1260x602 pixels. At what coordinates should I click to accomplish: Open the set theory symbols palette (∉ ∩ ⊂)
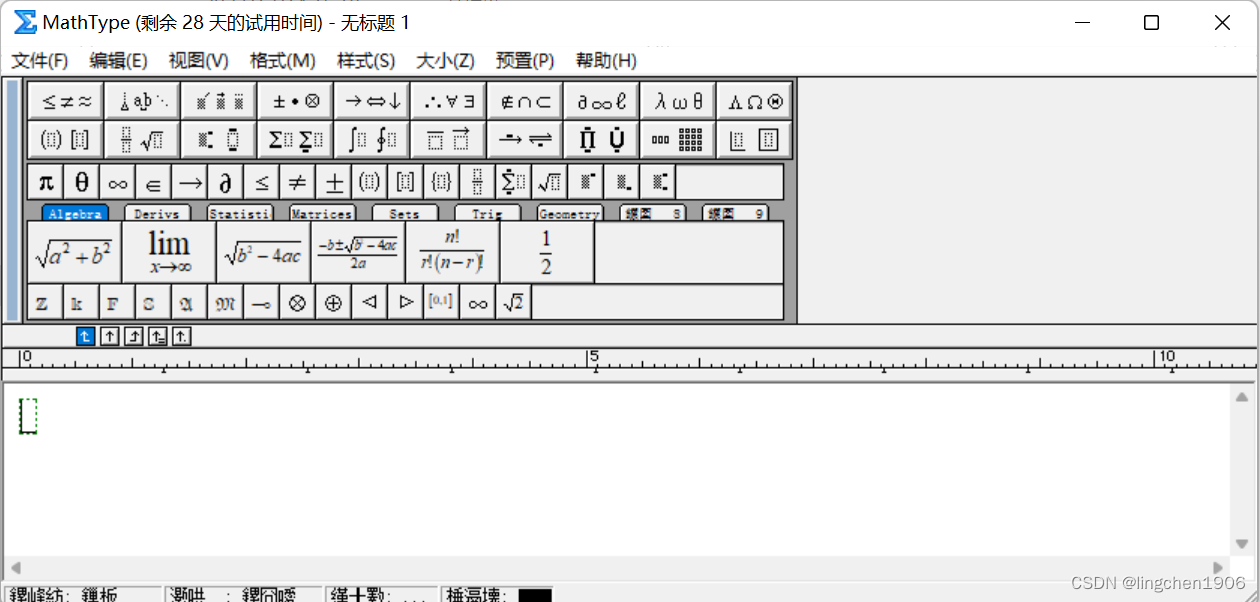tap(525, 101)
